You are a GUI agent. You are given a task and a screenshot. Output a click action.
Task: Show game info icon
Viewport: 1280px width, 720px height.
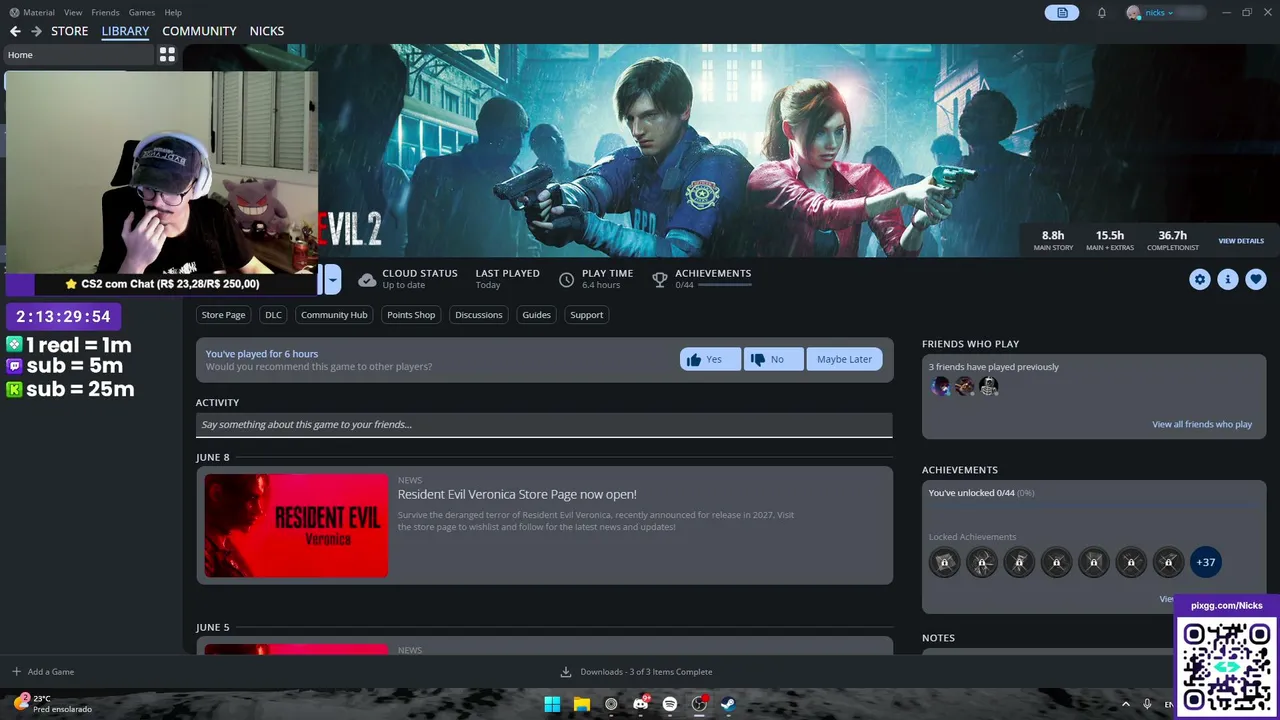(1228, 280)
